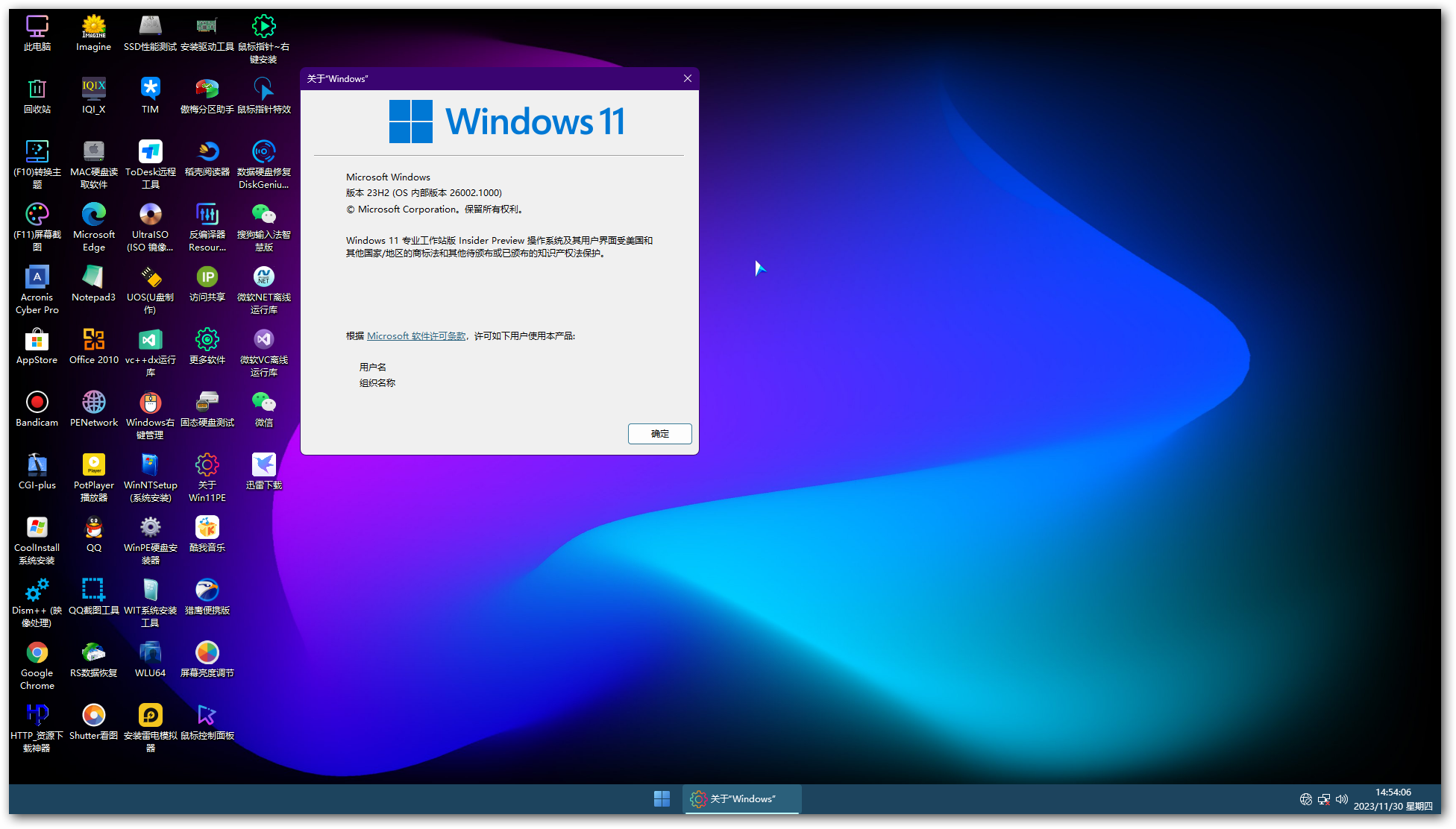Launch 微信 WeChat desktop icon
This screenshot has width=1456, height=829.
264,409
